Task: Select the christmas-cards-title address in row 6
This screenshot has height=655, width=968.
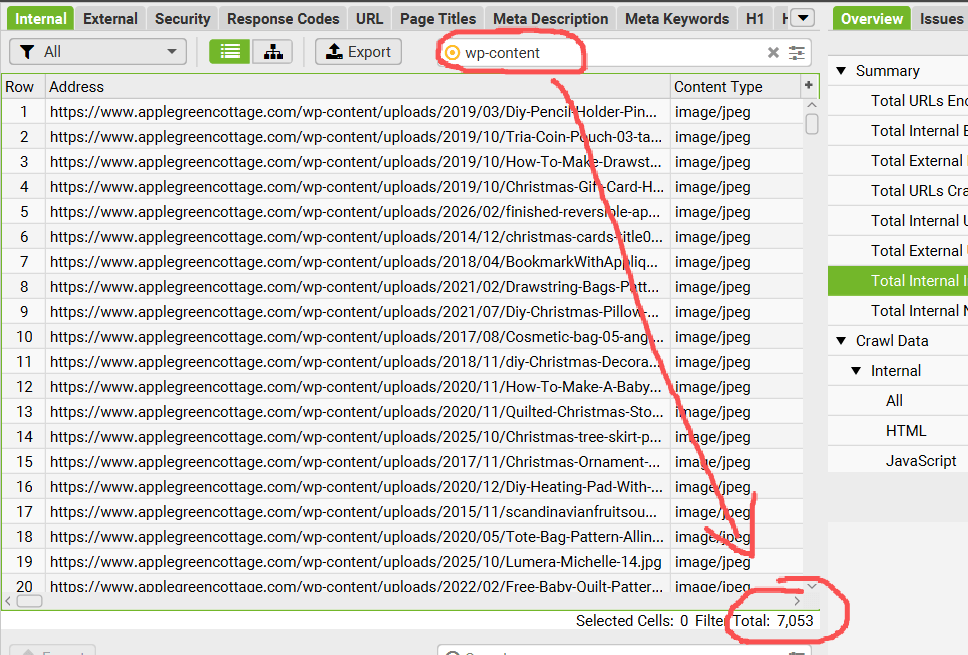Action: tap(356, 237)
